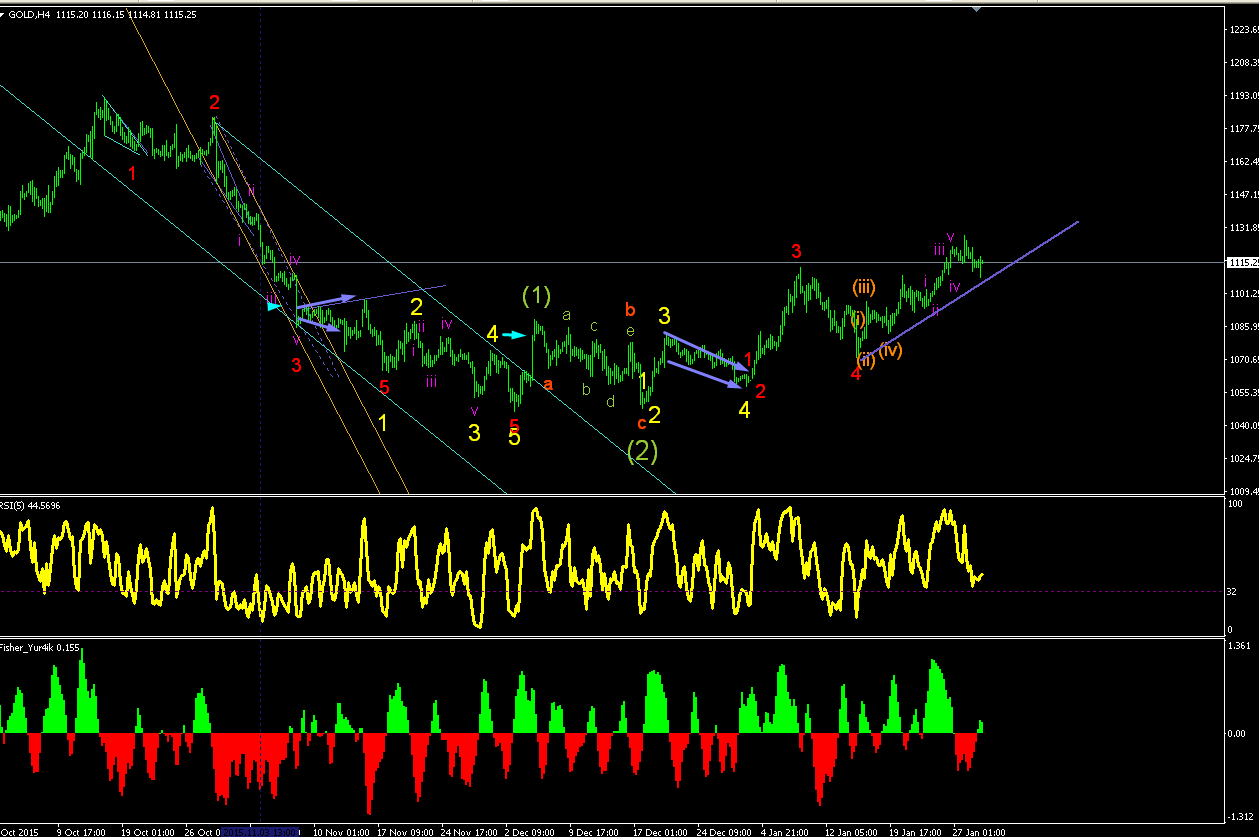Click the red c wave label

pyautogui.click(x=641, y=423)
